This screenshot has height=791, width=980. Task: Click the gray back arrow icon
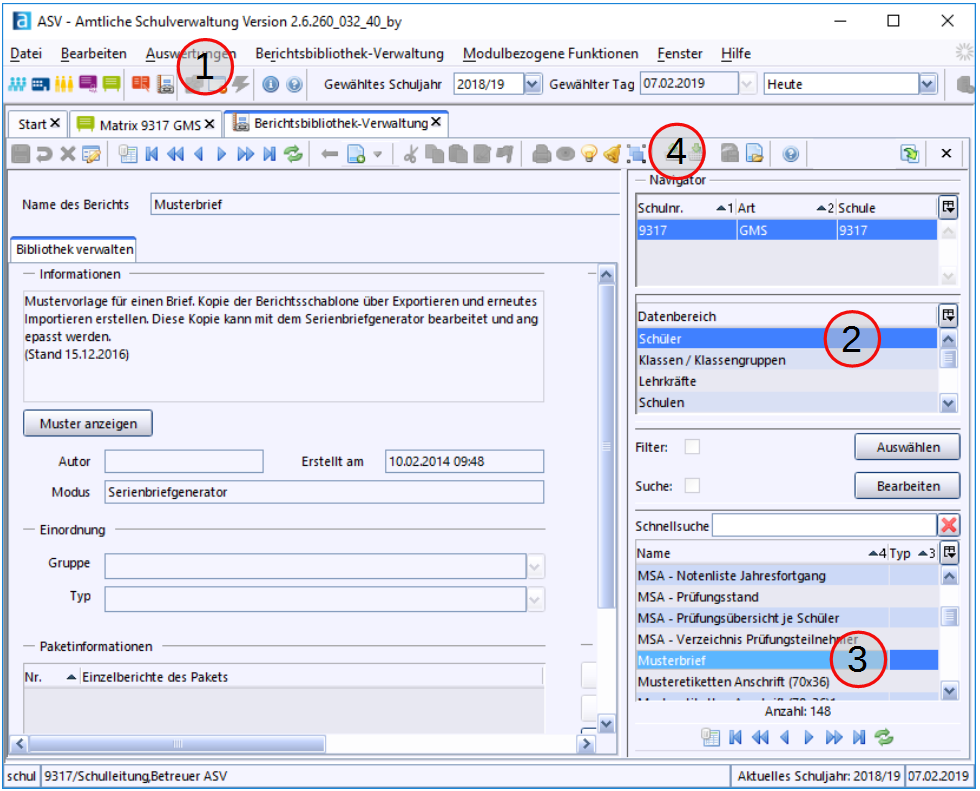329,154
